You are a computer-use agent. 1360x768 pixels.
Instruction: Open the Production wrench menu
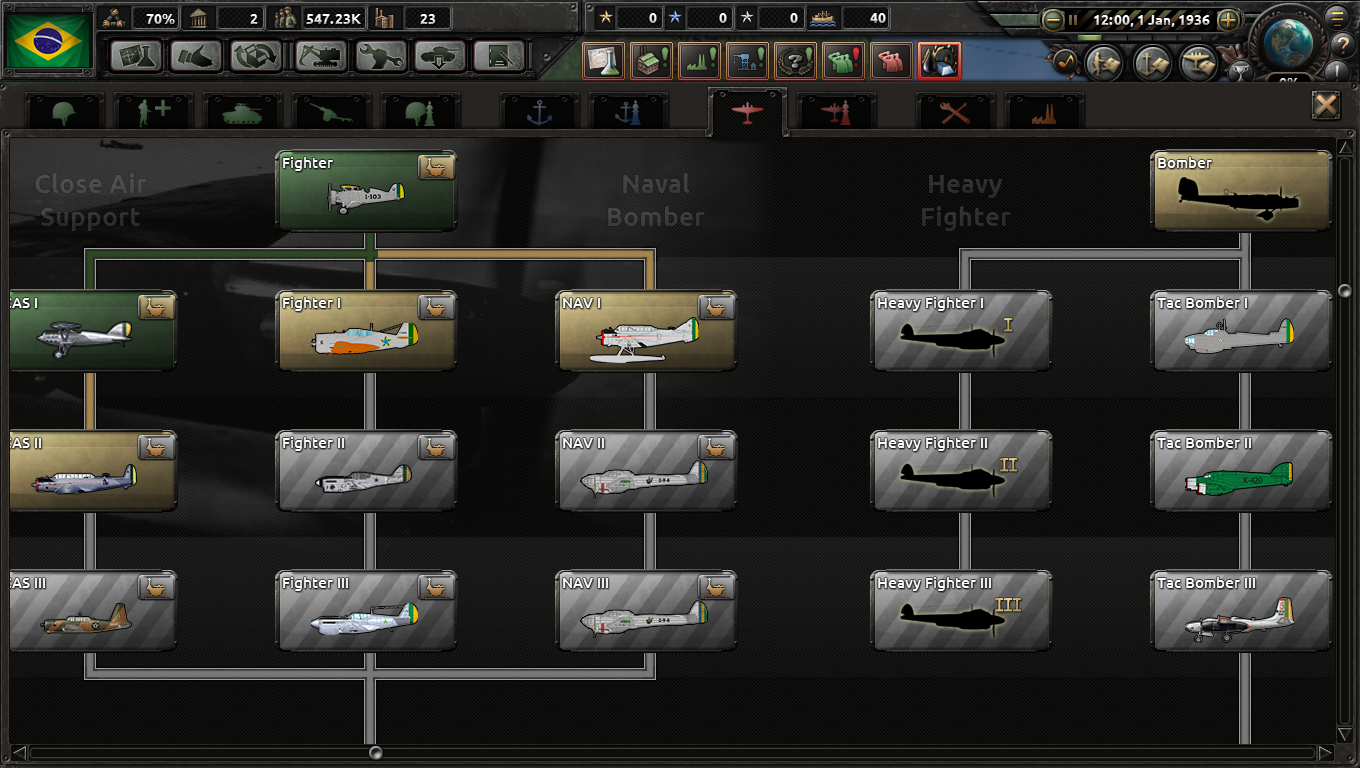381,56
